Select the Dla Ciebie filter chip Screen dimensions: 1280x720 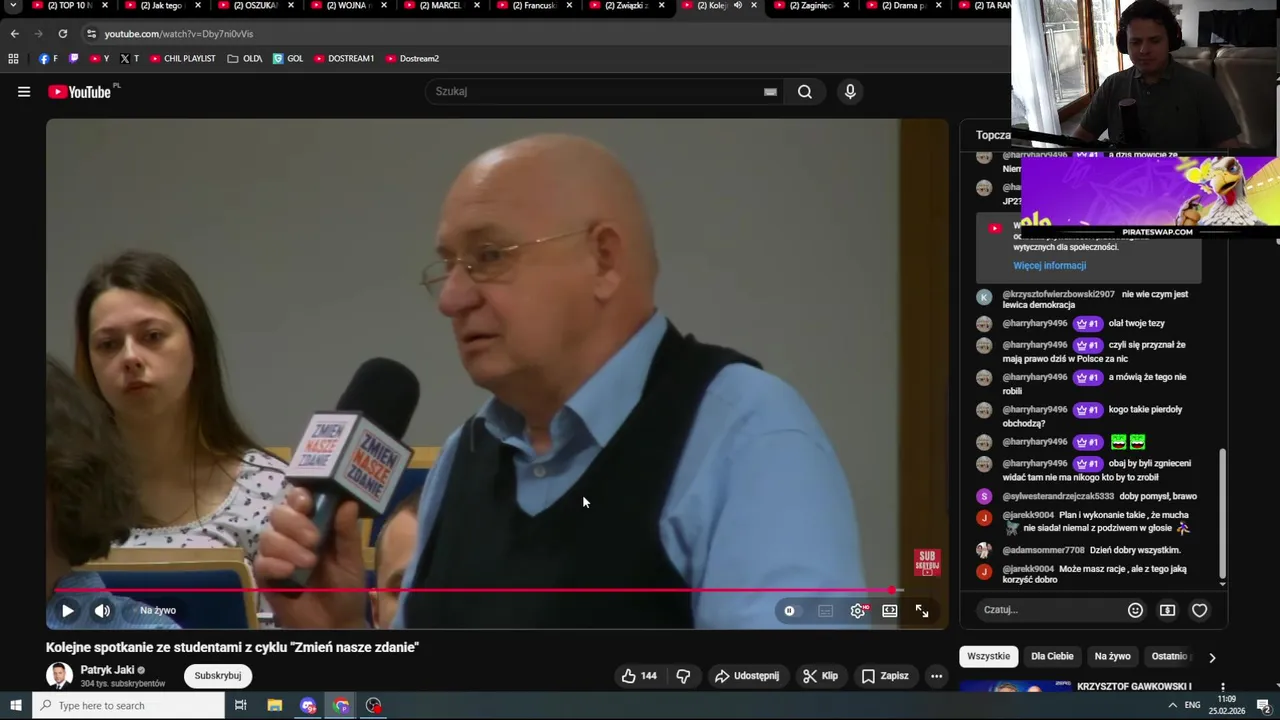pos(1052,656)
